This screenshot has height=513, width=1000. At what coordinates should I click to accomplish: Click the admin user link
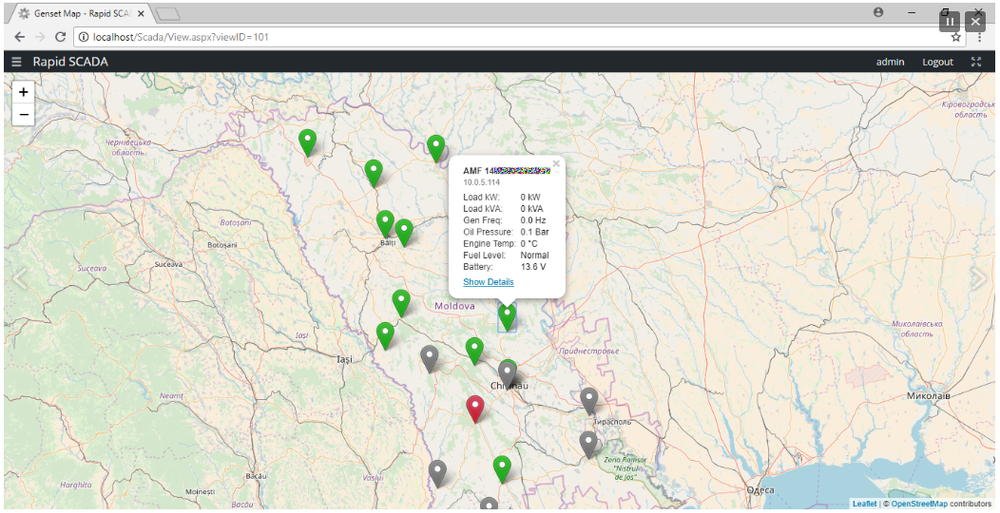890,62
